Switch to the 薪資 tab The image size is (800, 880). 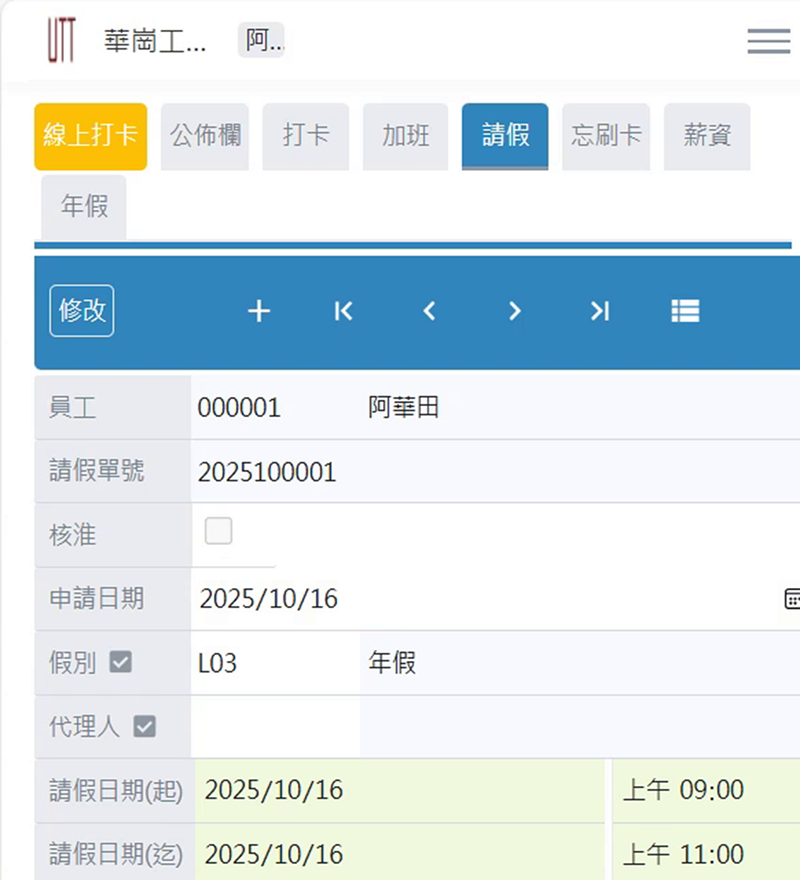point(707,136)
